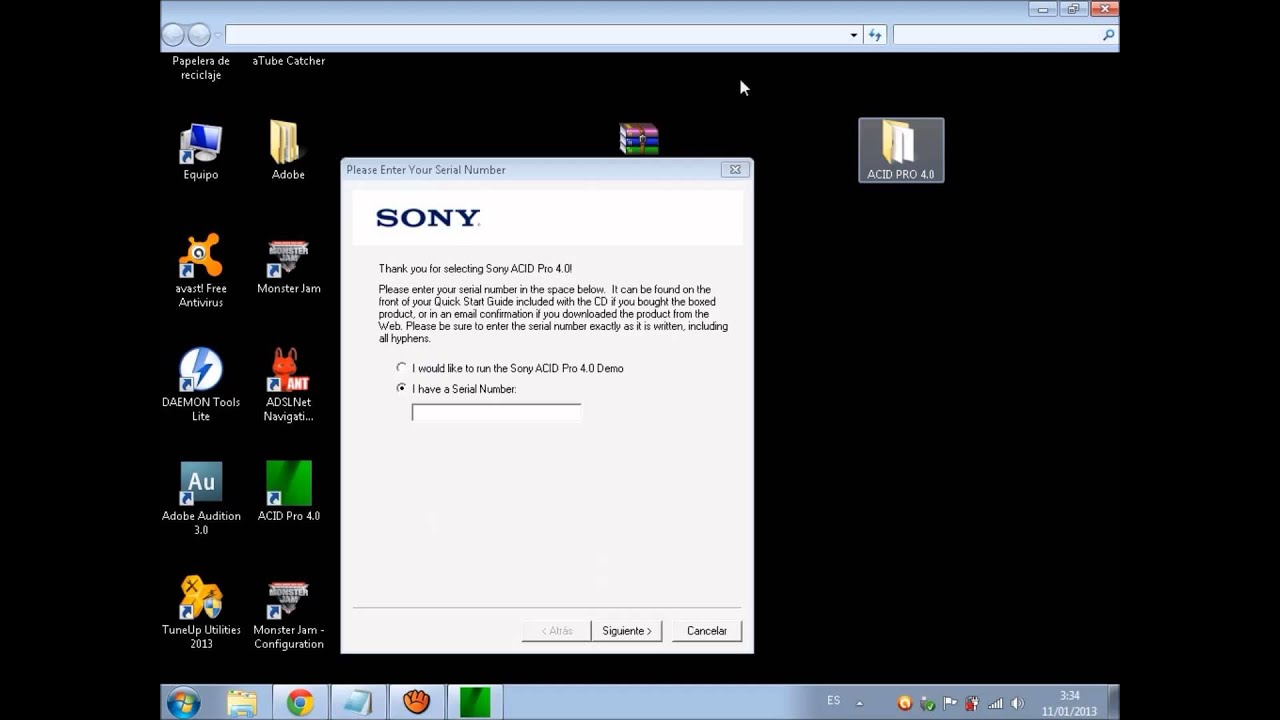Click the explorer Back navigation button

173,35
